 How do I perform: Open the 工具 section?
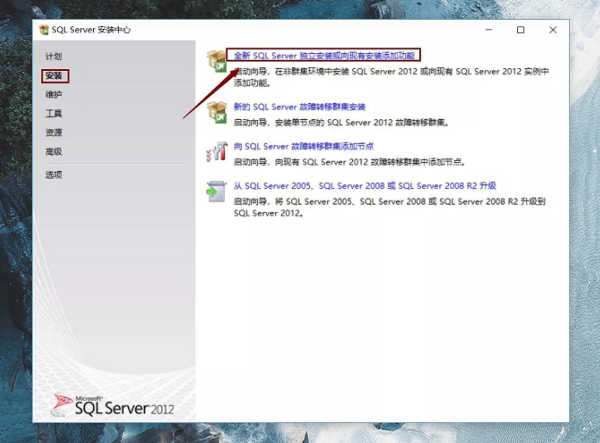(x=54, y=114)
